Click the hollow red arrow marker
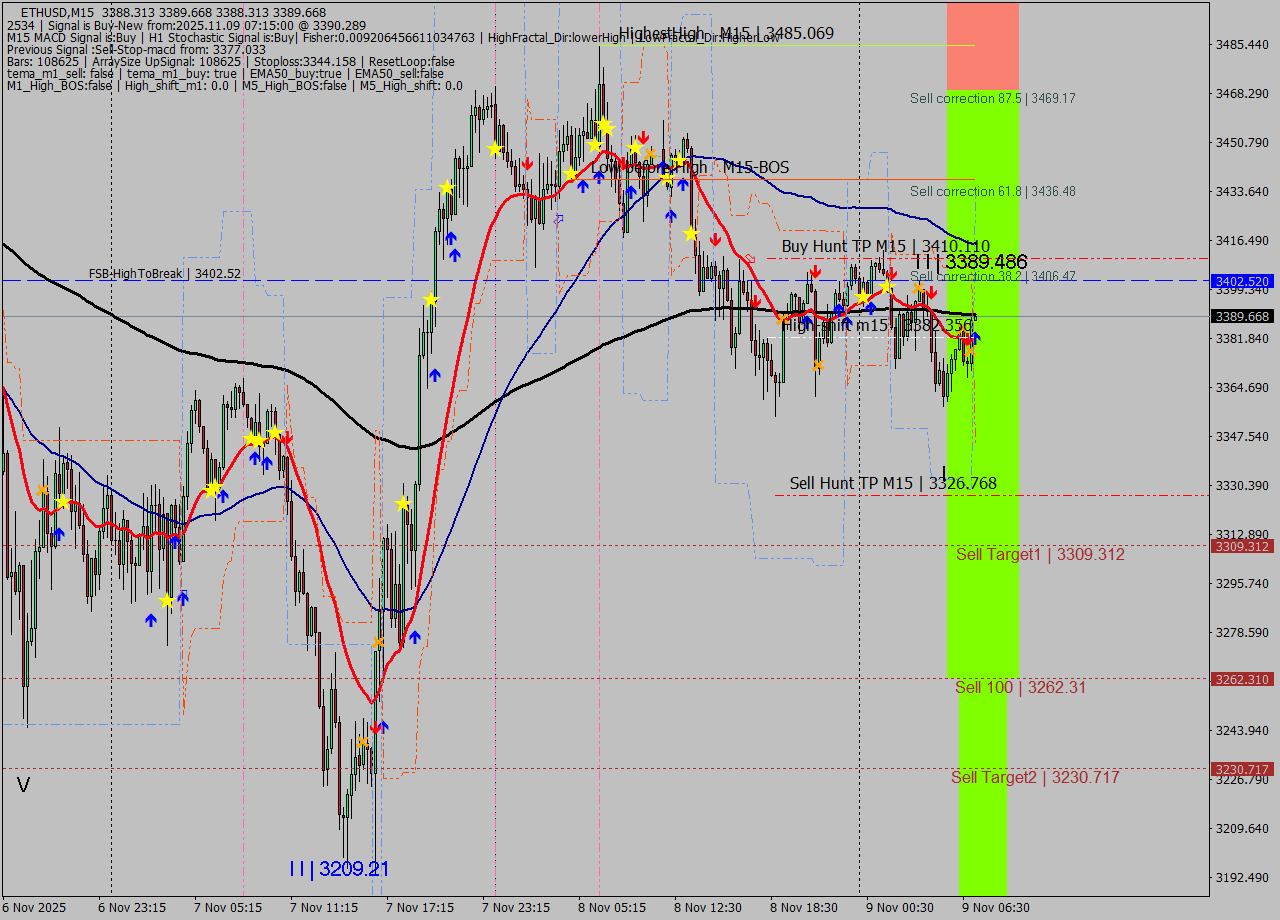The height and width of the screenshot is (920, 1280). pos(749,259)
